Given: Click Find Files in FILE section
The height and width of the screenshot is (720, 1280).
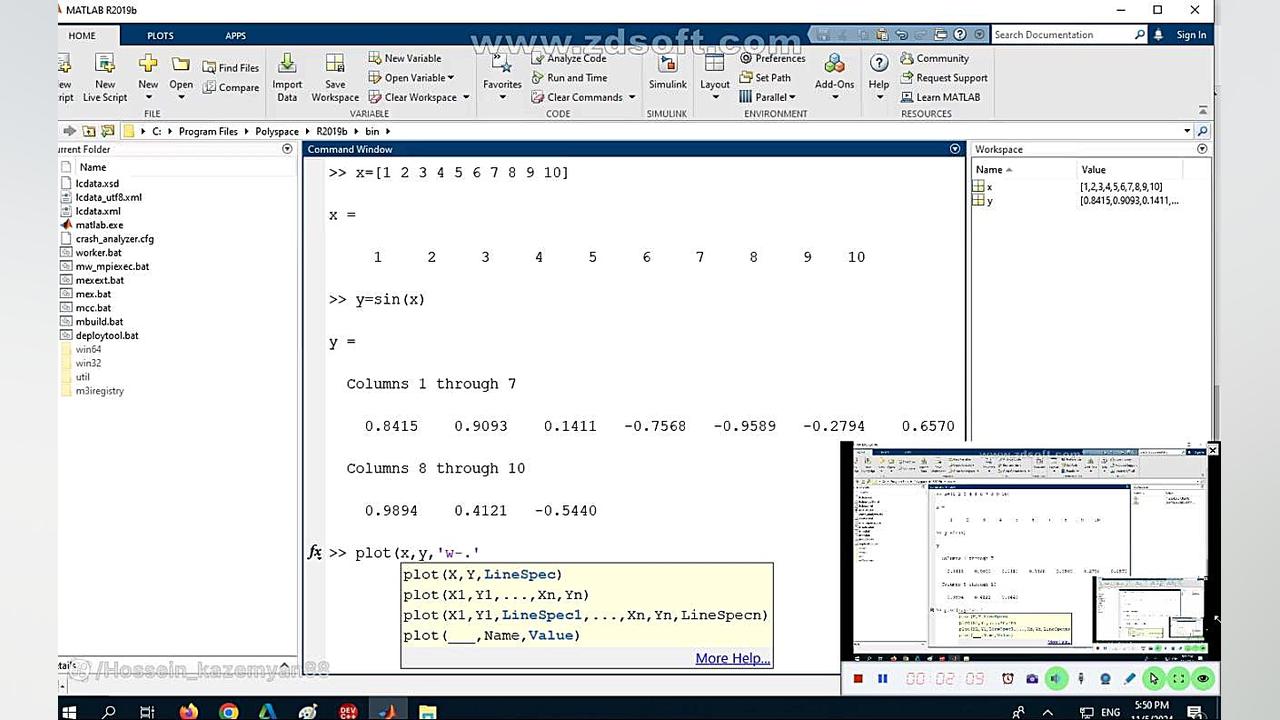Looking at the screenshot, I should point(231,68).
